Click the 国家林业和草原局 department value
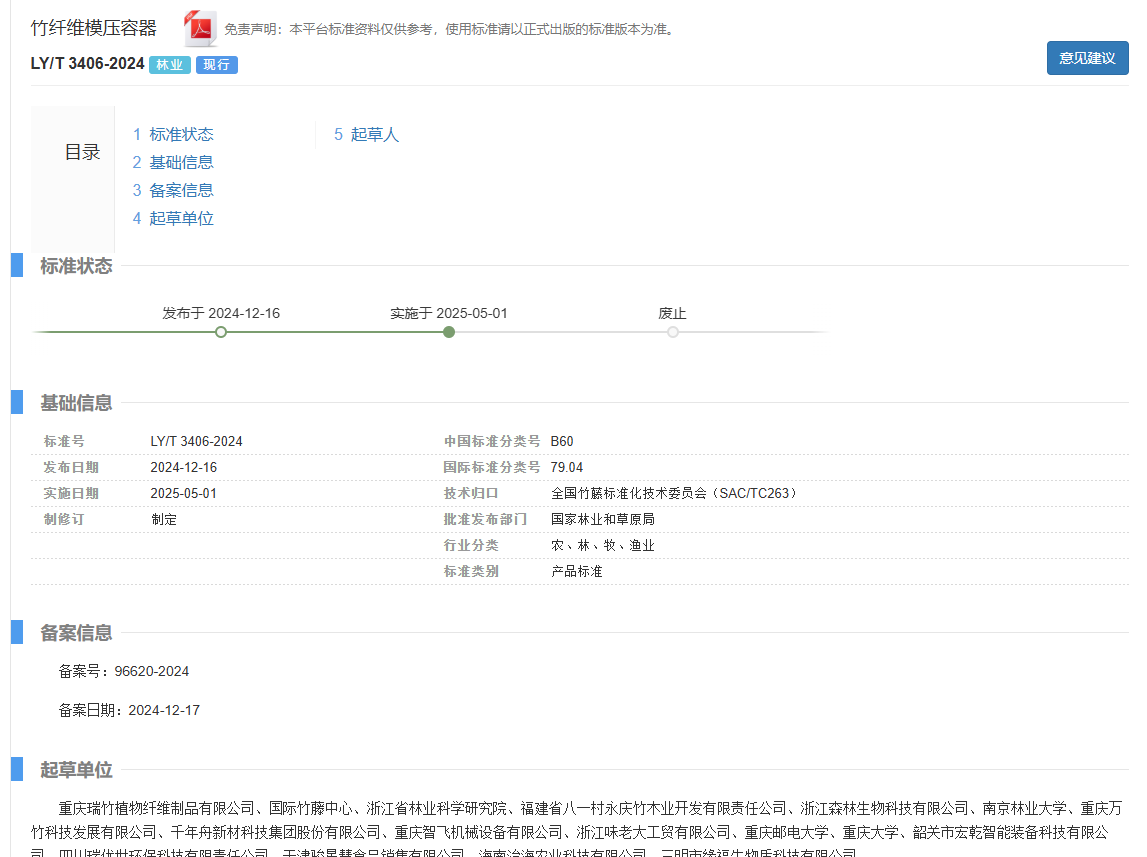Viewport: 1147px width, 857px height. pos(603,519)
